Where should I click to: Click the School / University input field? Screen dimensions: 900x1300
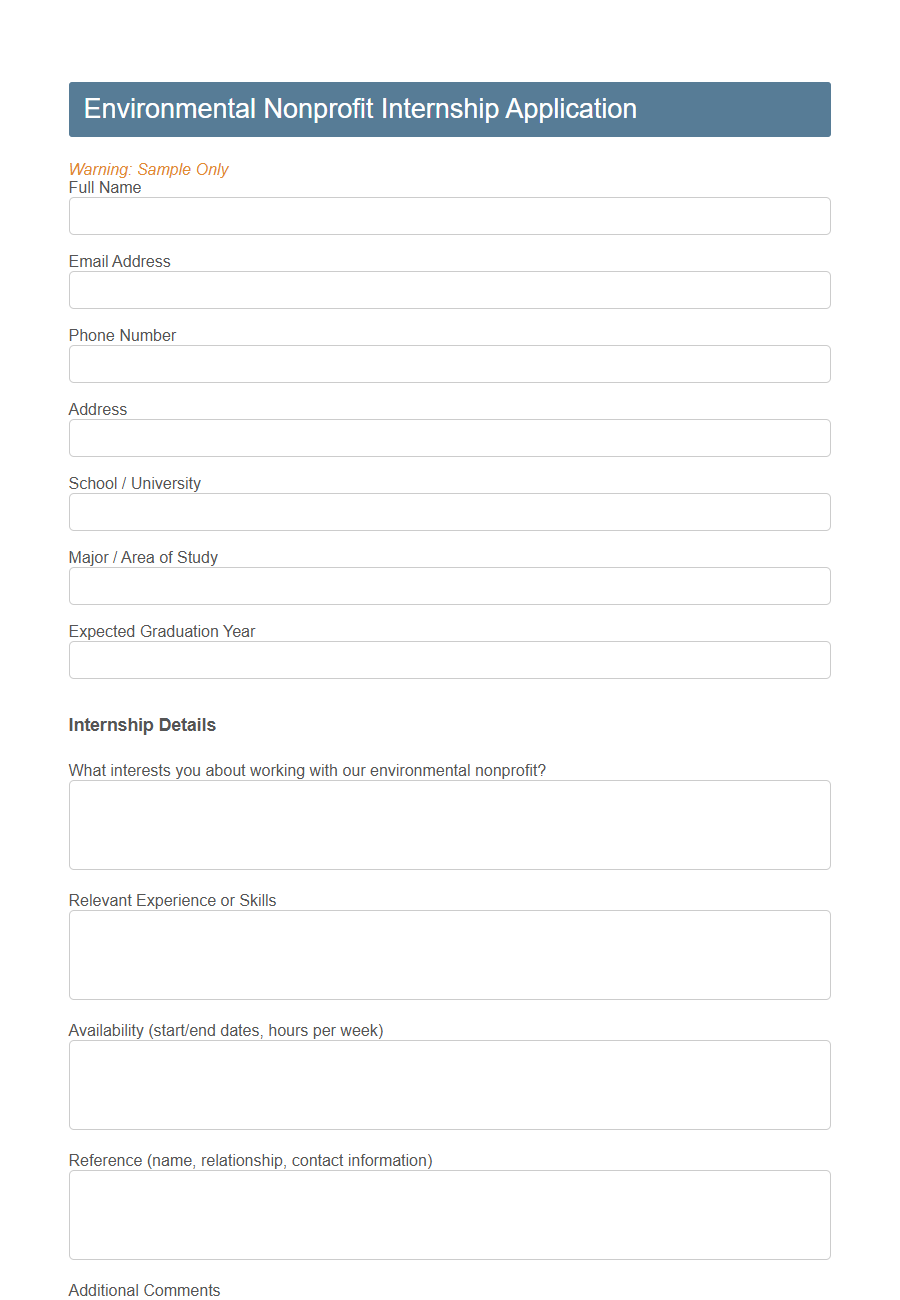tap(449, 512)
